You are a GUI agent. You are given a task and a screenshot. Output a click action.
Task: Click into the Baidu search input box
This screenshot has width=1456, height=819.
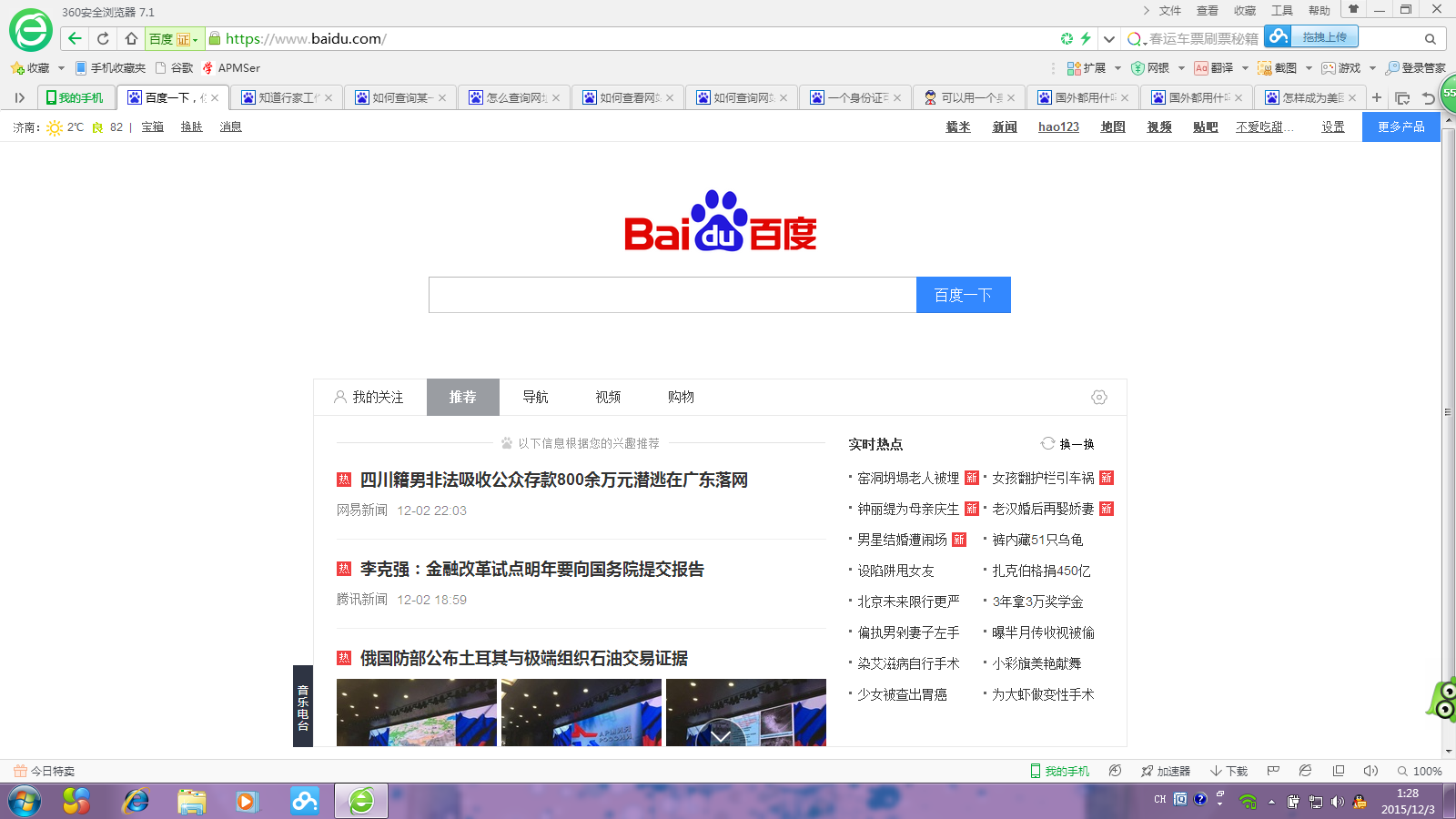(672, 295)
